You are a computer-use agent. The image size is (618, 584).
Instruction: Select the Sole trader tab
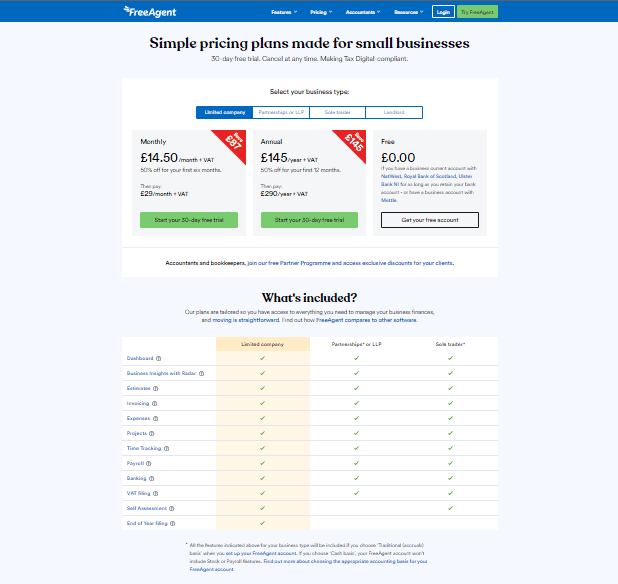[337, 112]
